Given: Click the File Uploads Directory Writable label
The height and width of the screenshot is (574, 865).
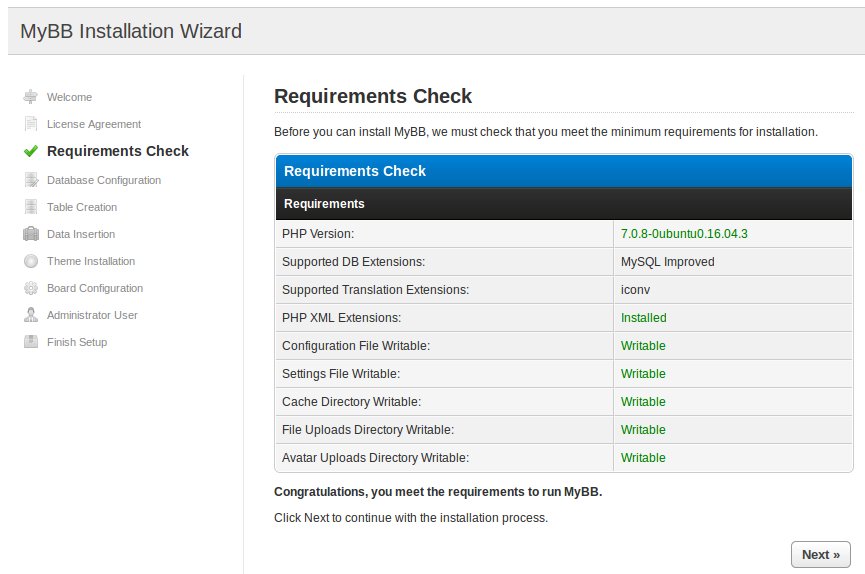Looking at the screenshot, I should 368,430.
